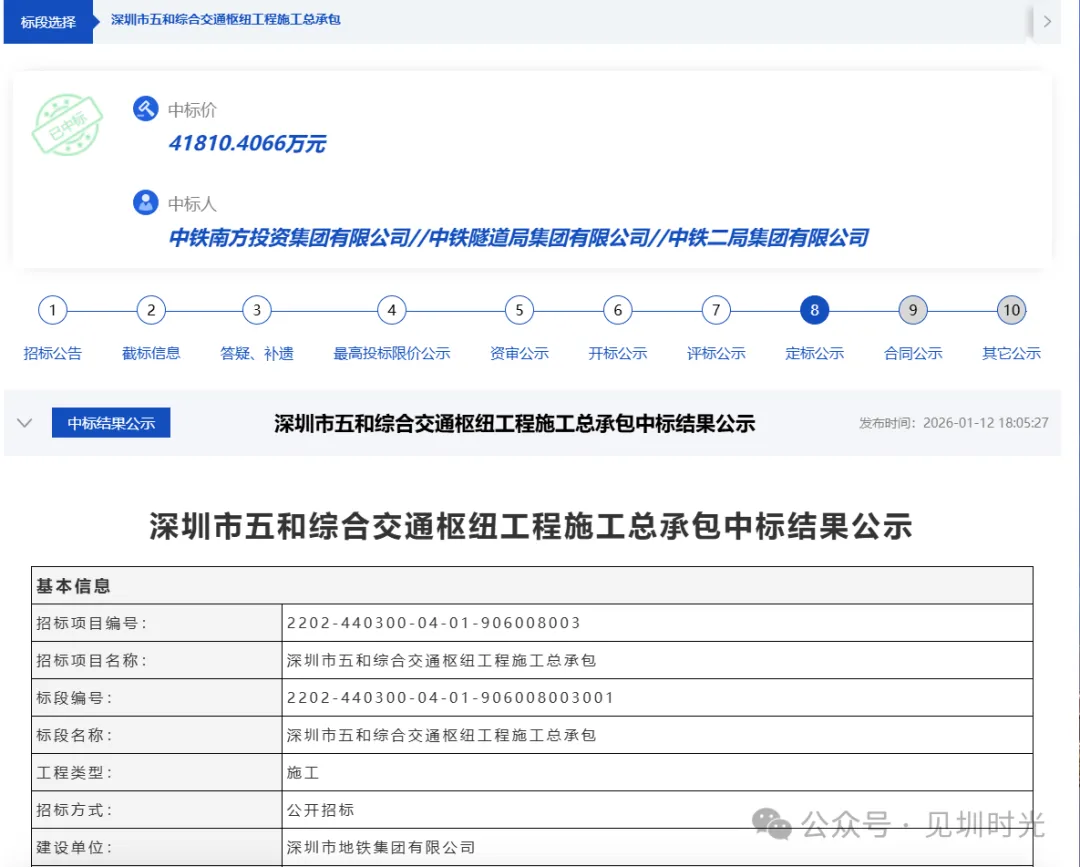Open the 定标公示 stage

(x=815, y=353)
